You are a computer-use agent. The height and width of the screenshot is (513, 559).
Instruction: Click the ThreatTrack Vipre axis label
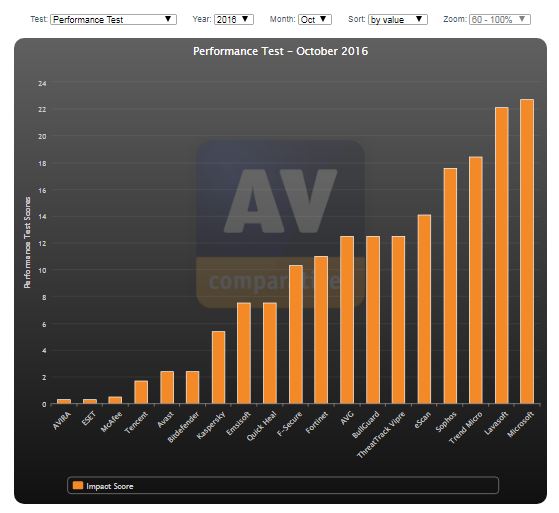pyautogui.click(x=381, y=435)
